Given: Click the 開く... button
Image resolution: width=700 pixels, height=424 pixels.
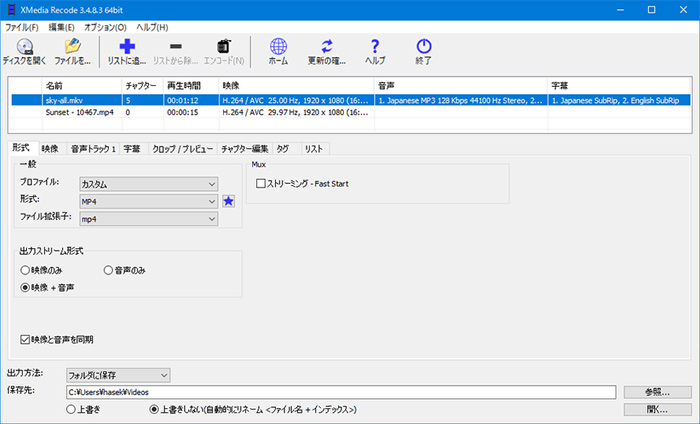Looking at the screenshot, I should 658,409.
